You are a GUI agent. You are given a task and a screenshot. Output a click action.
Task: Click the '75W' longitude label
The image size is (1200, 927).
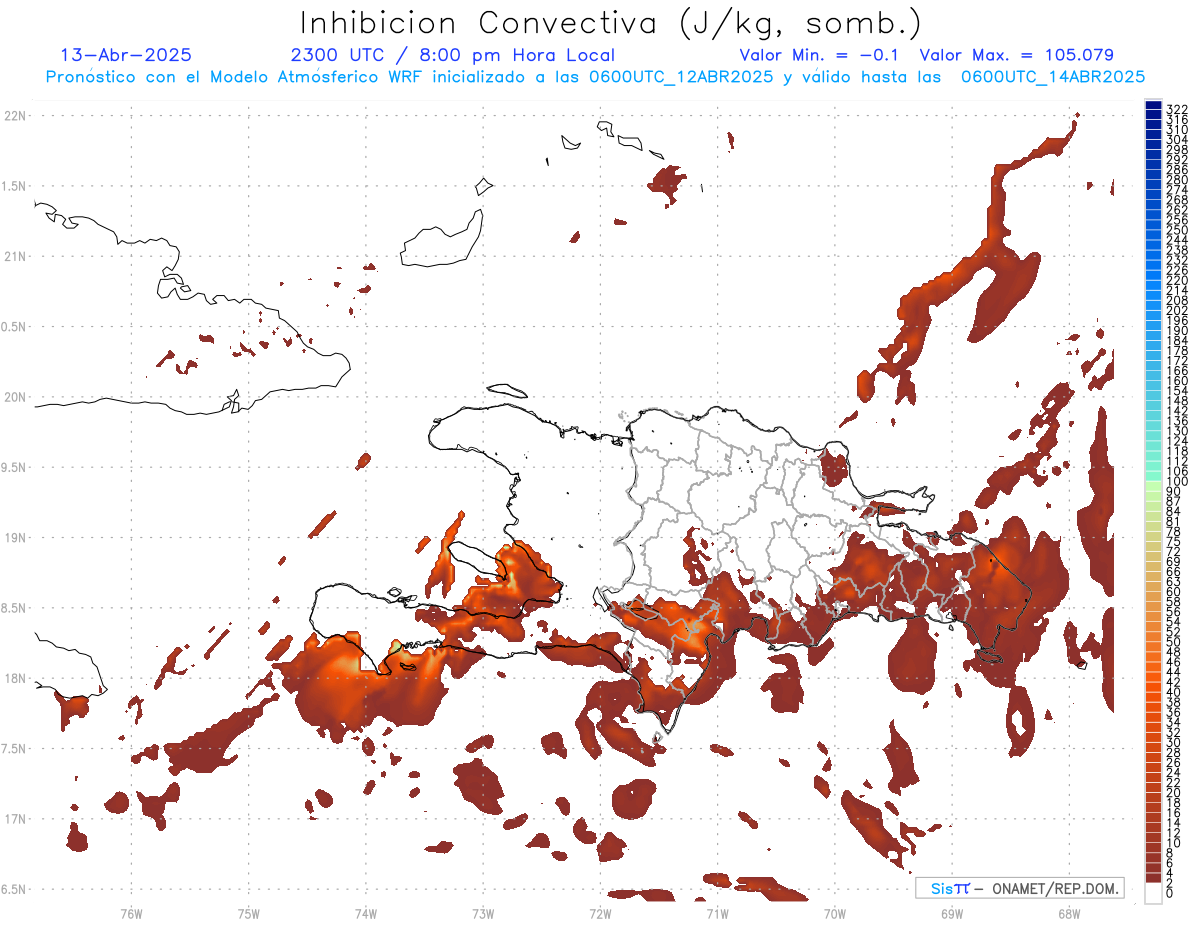click(x=249, y=913)
